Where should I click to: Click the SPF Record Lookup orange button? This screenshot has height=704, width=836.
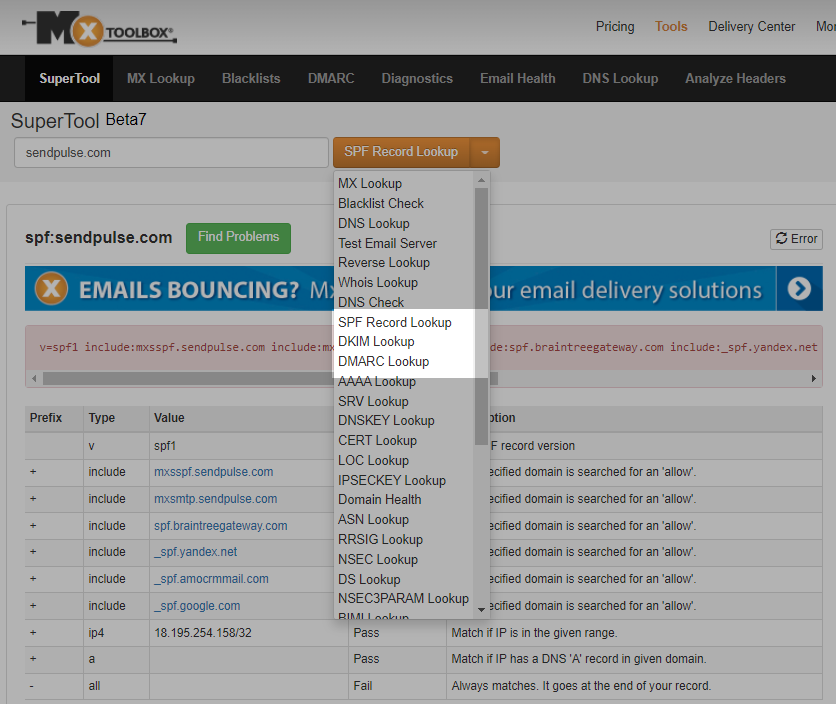point(401,153)
